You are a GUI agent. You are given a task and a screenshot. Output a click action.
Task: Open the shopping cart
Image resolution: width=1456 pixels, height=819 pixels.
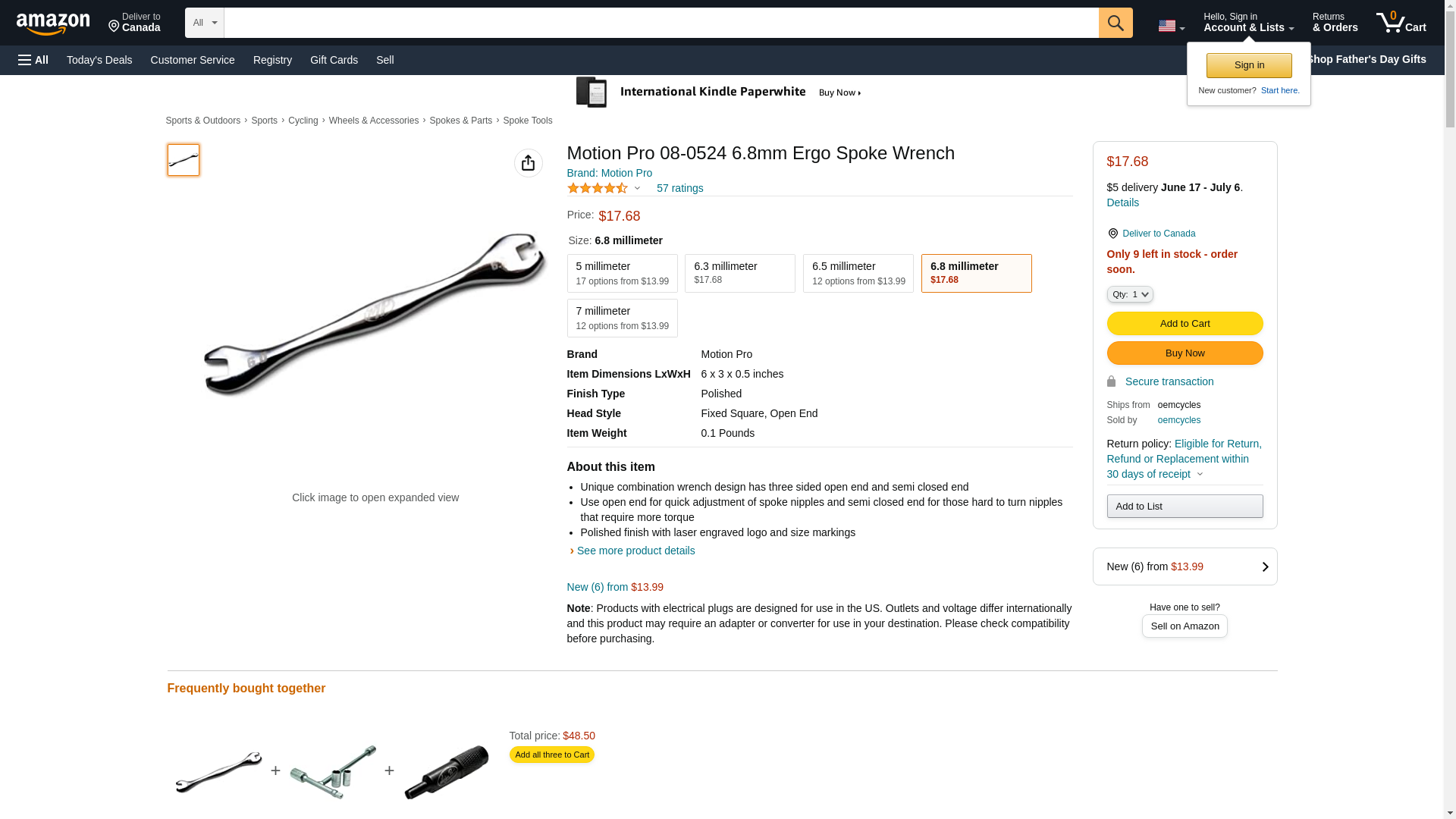coord(1401,23)
